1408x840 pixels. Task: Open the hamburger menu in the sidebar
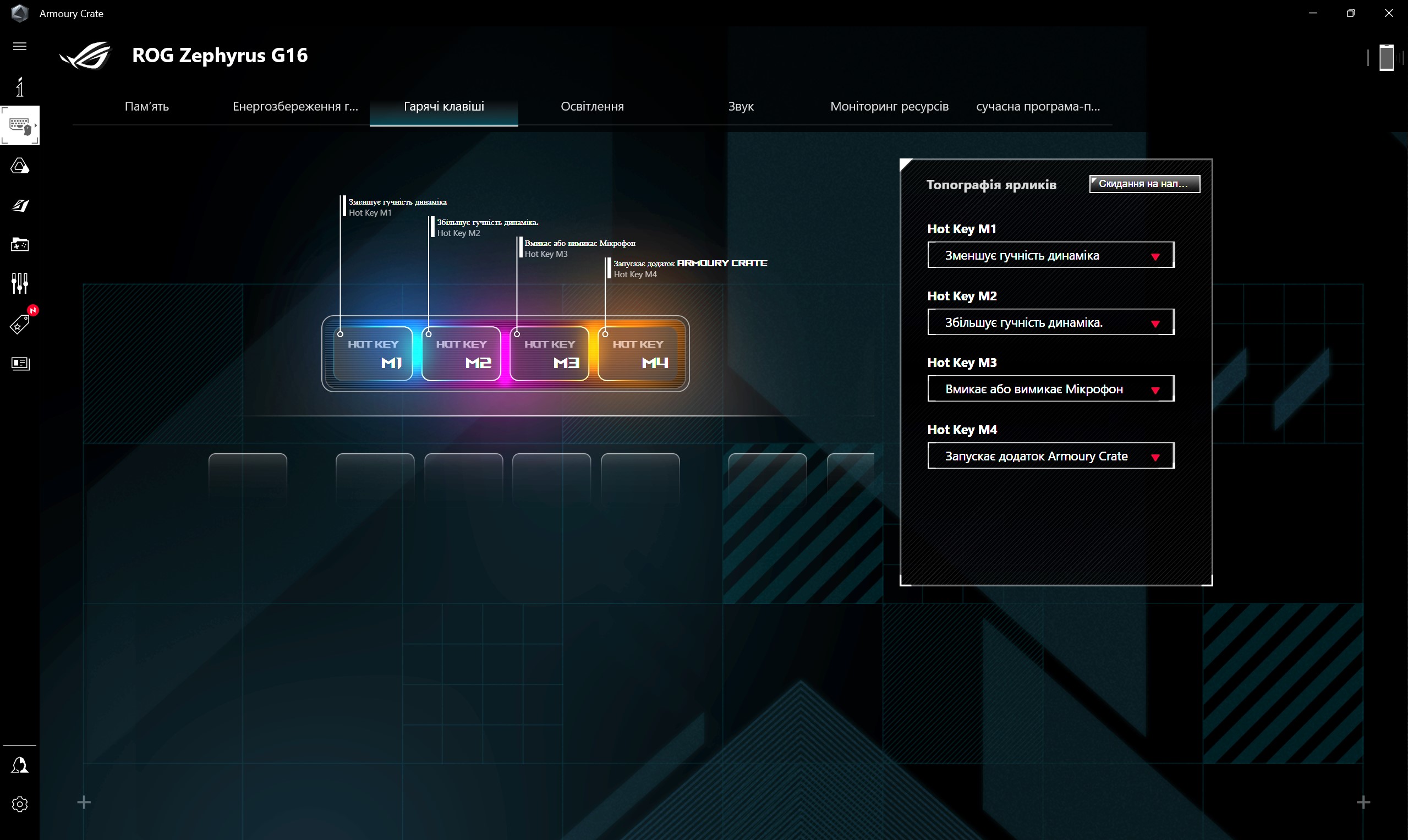(x=20, y=46)
